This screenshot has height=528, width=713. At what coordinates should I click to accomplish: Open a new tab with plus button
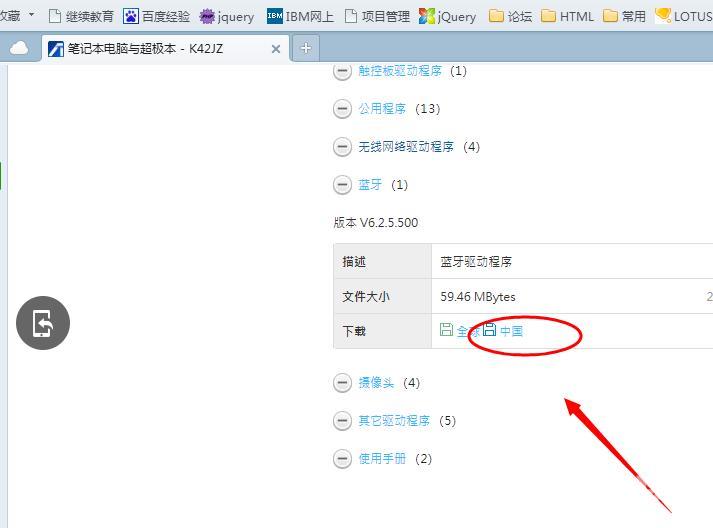click(306, 47)
